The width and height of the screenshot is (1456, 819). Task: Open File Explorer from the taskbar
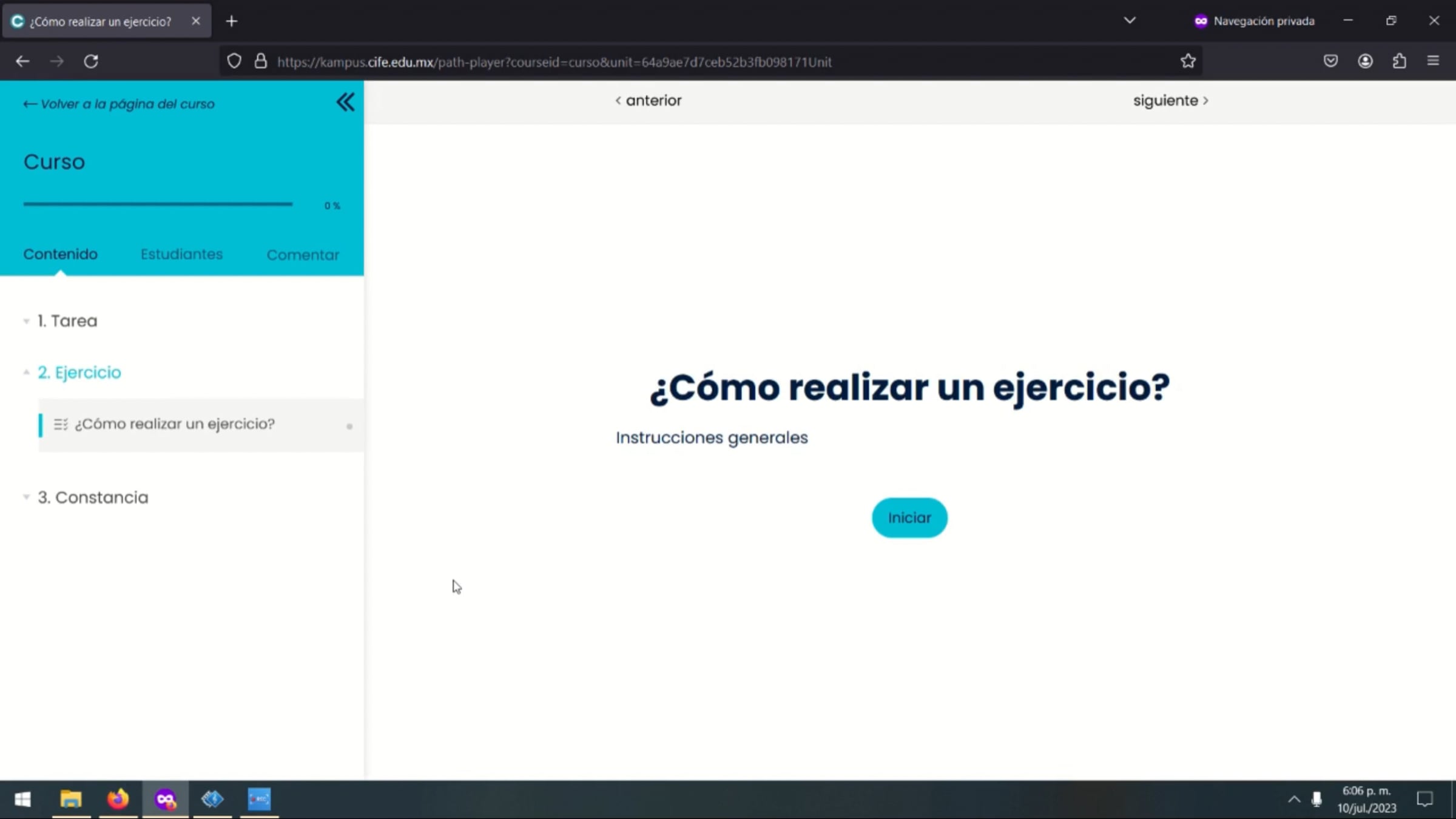[71, 799]
